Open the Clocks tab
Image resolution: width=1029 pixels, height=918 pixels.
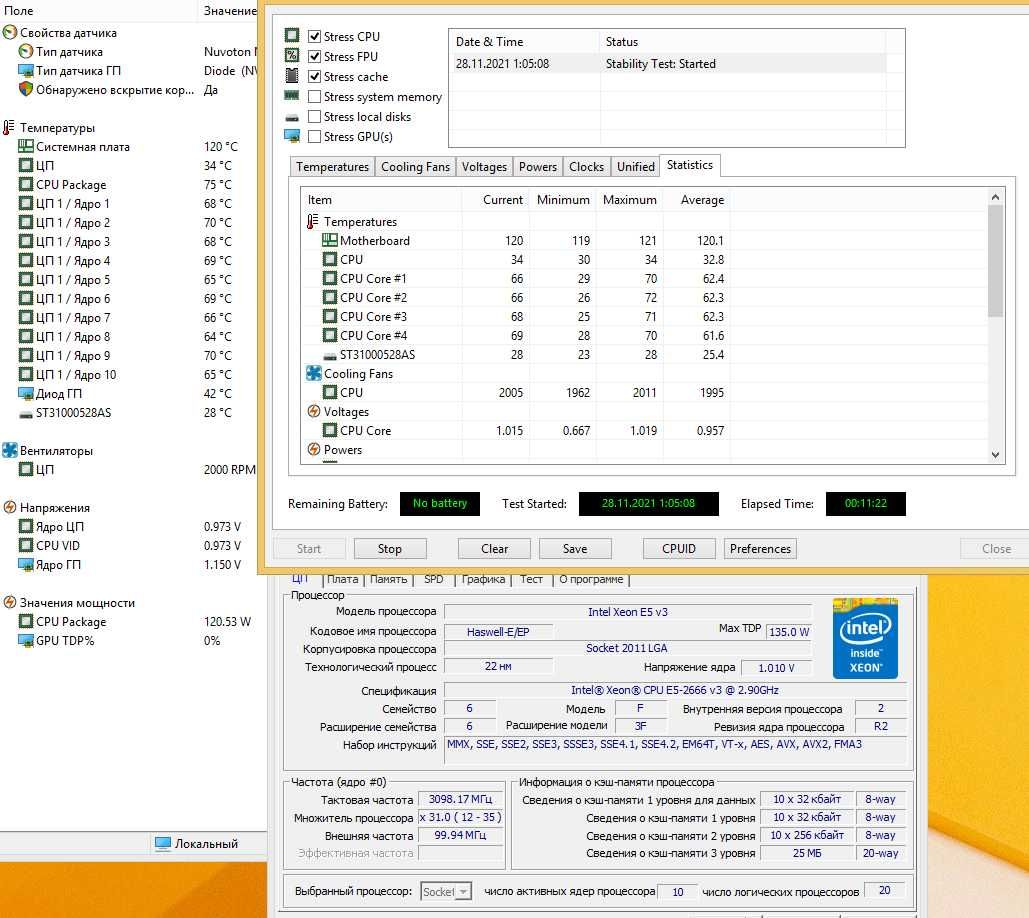[x=586, y=167]
